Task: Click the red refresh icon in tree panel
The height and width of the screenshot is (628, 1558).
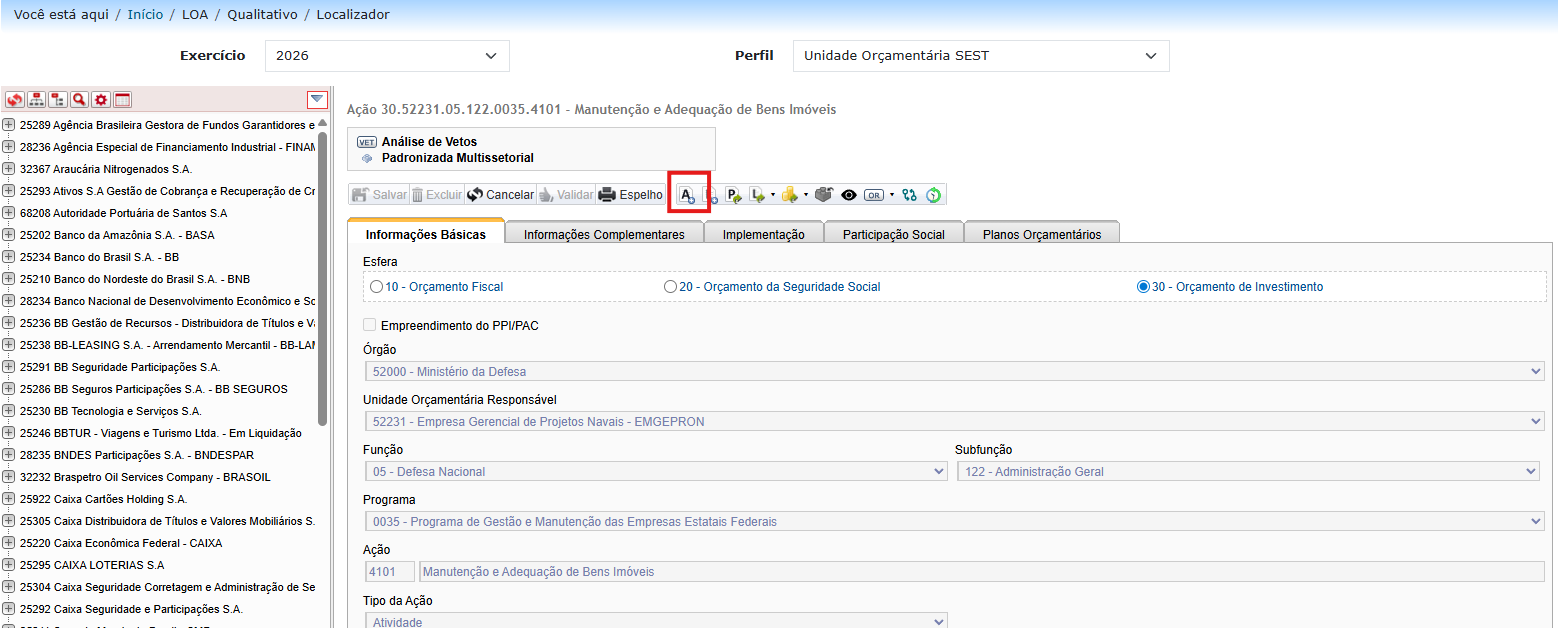Action: point(14,100)
